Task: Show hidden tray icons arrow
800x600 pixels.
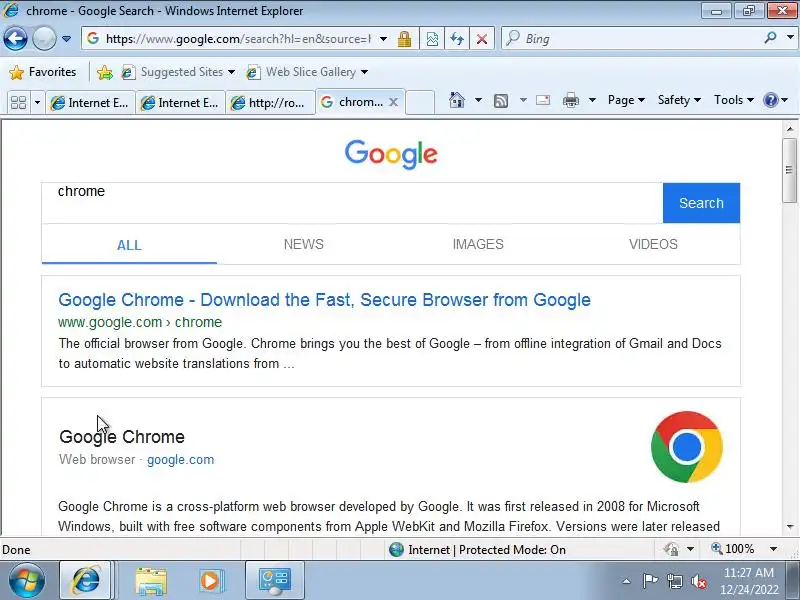Action: 626,581
